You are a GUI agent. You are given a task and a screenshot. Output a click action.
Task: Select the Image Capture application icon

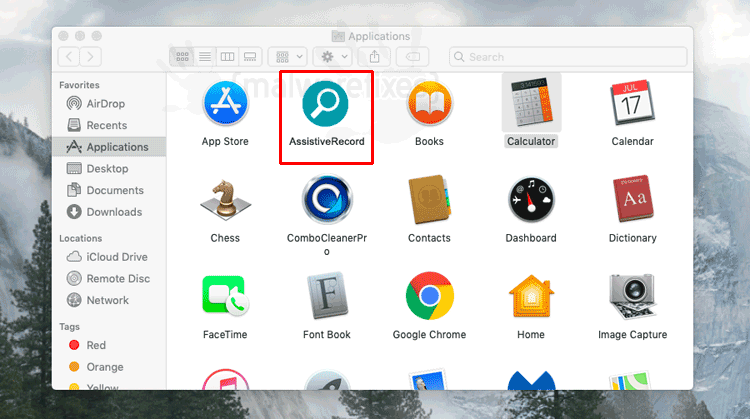tap(632, 296)
